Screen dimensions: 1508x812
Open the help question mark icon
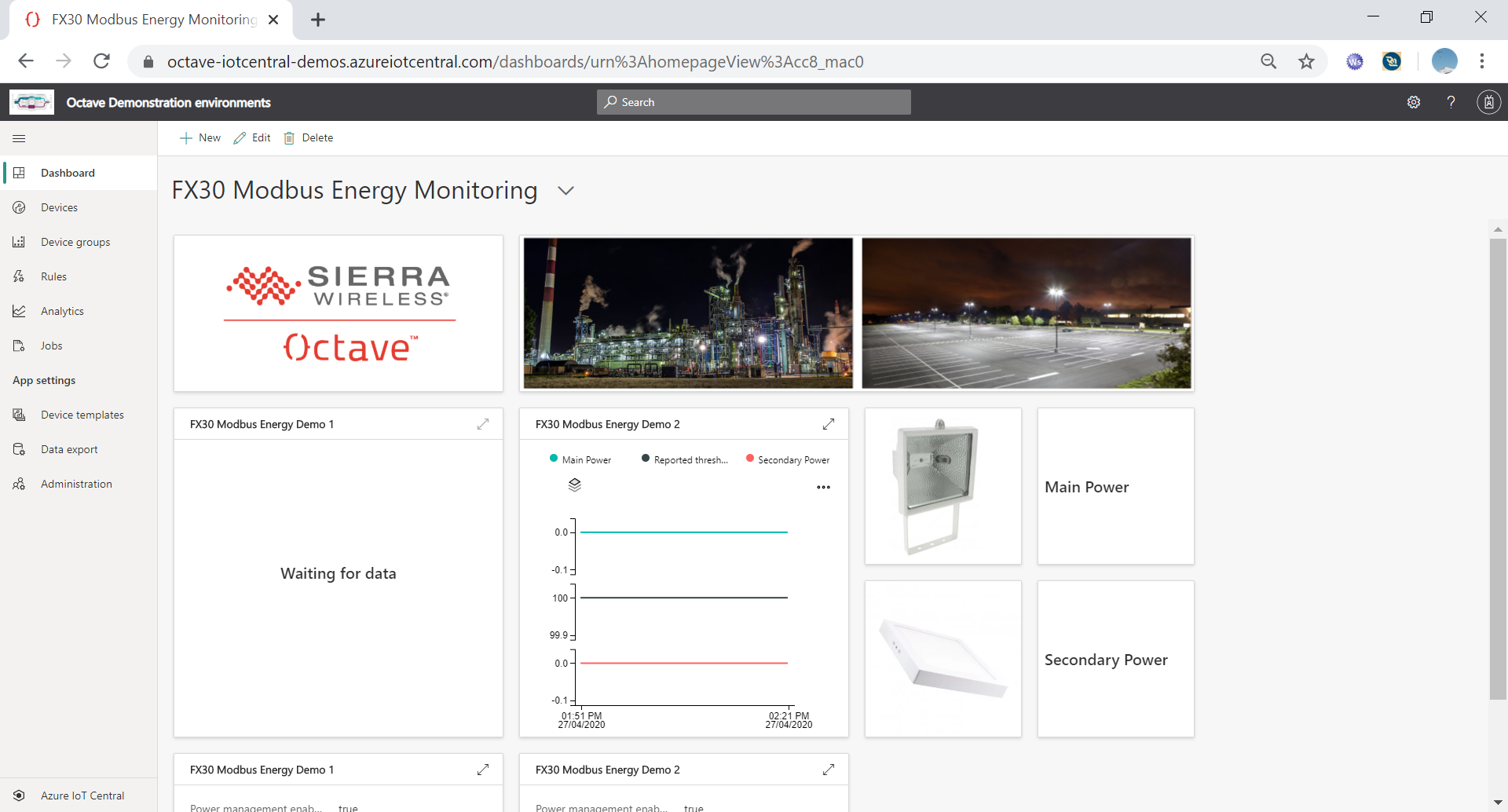[1451, 102]
